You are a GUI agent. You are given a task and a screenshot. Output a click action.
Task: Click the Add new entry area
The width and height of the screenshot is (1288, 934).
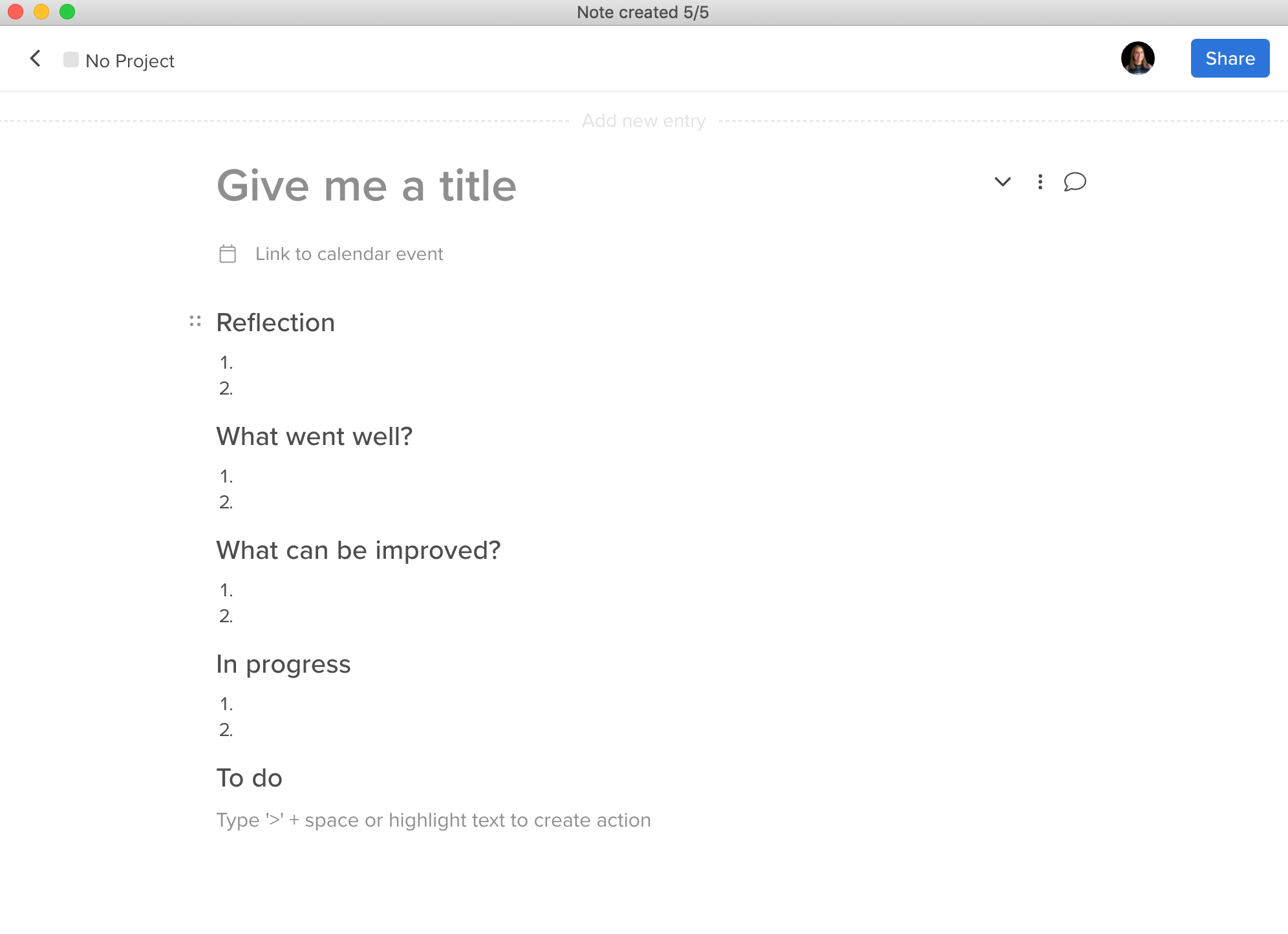[644, 121]
